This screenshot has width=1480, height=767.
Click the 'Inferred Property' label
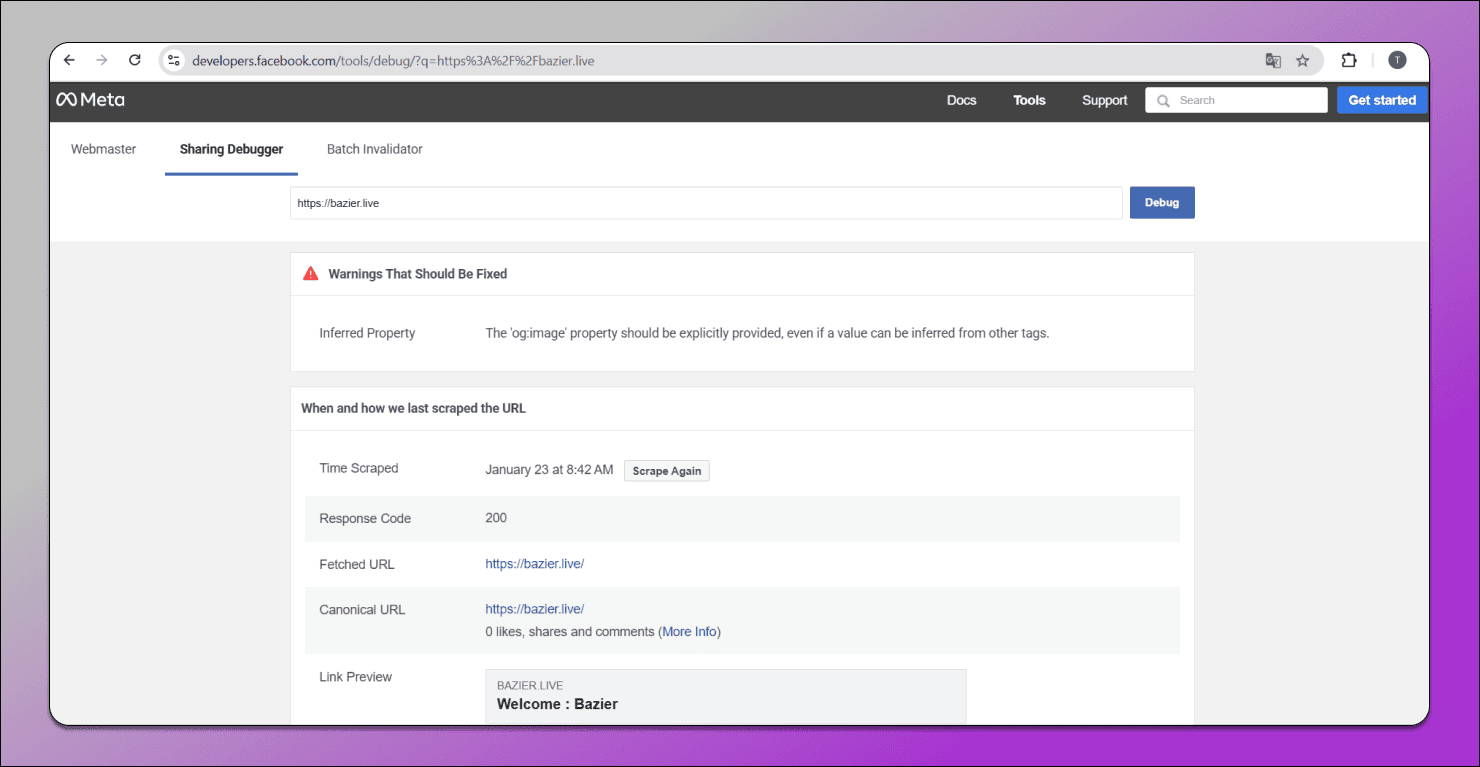tap(367, 333)
